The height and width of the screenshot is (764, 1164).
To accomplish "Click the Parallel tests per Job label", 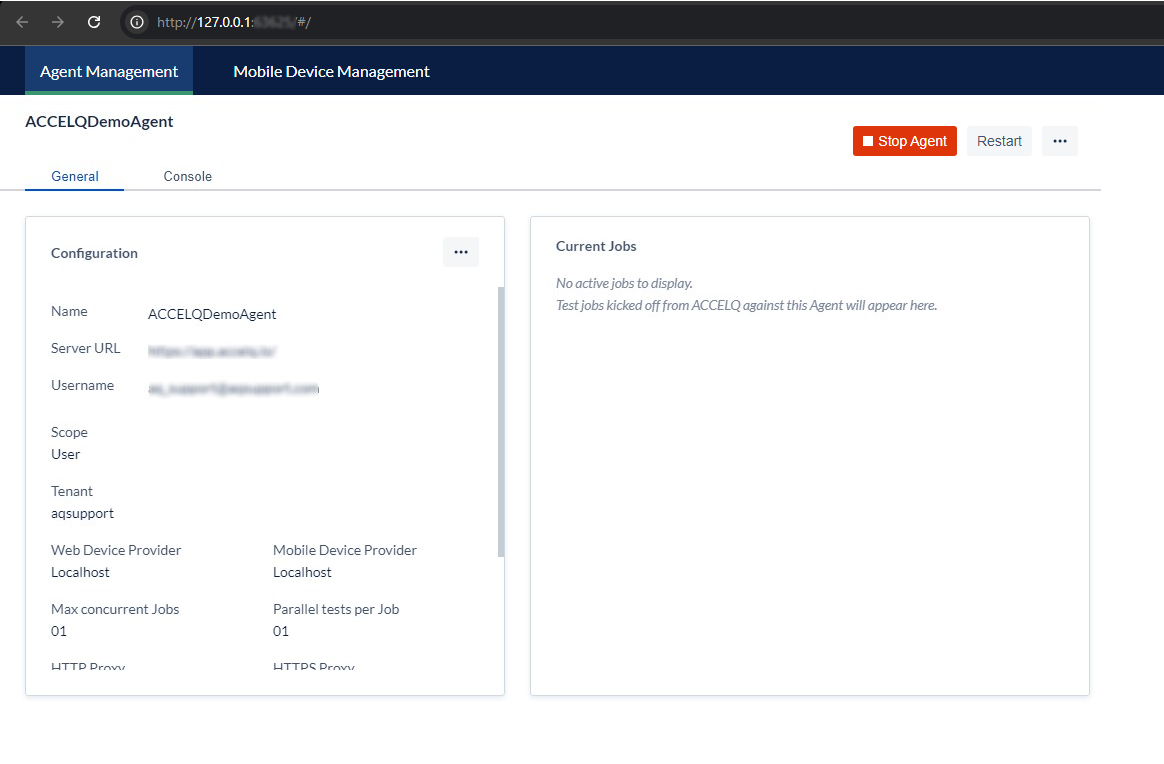I will pyautogui.click(x=336, y=610).
